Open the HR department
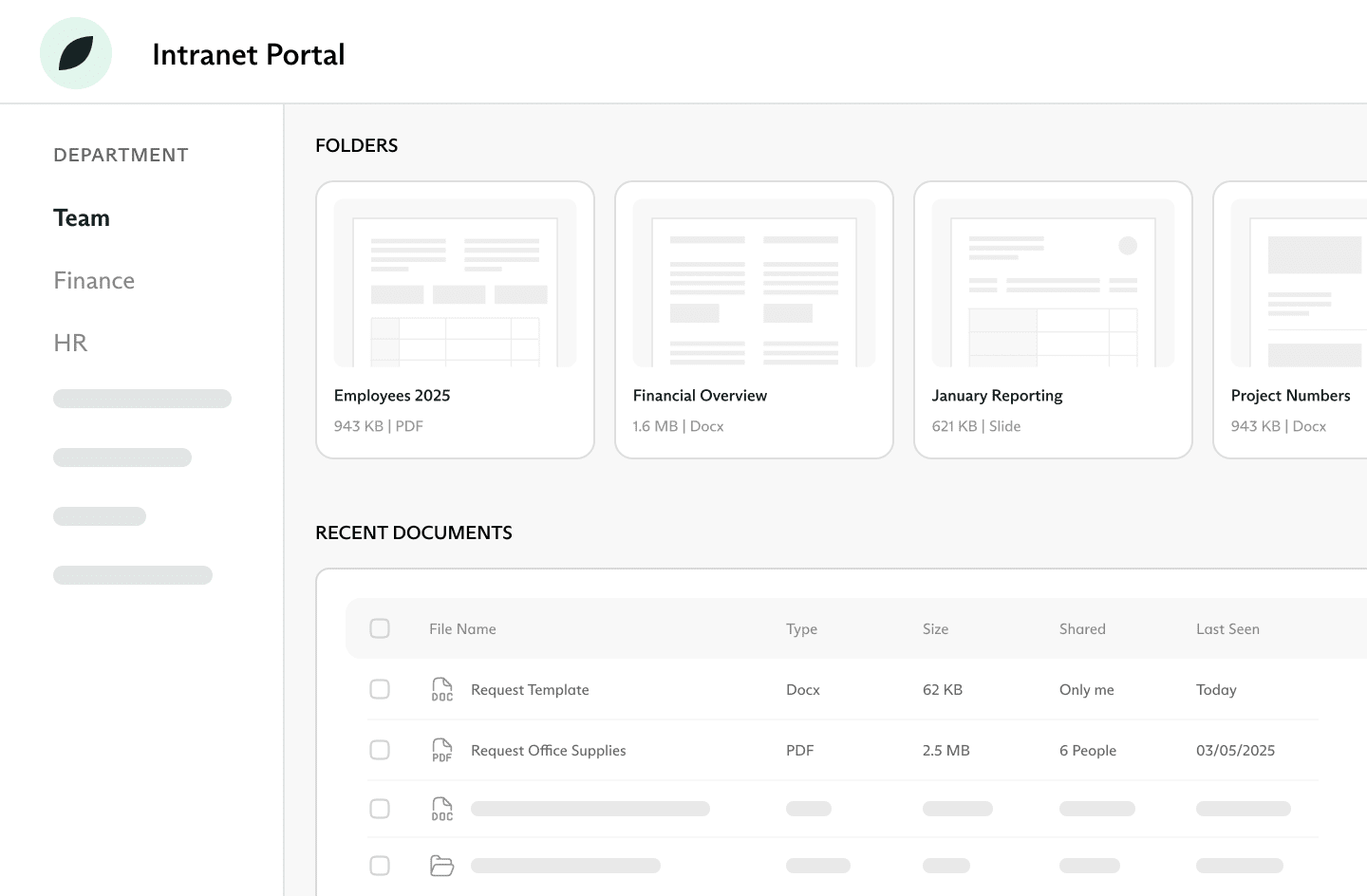Screen dimensions: 1367x896 pyautogui.click(x=70, y=343)
